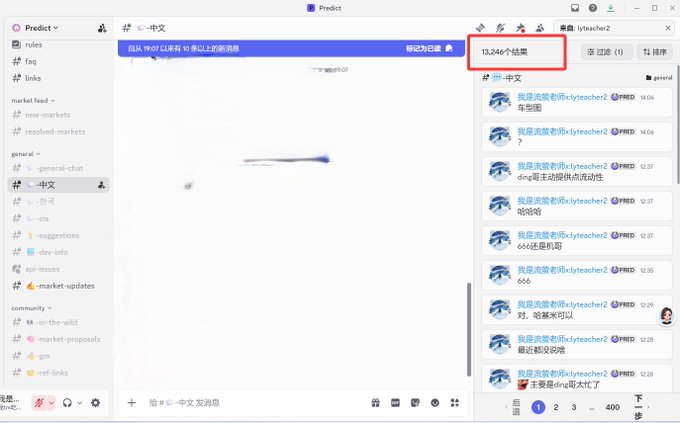Go to search results page 2
680x423 pixels.
pyautogui.click(x=556, y=407)
